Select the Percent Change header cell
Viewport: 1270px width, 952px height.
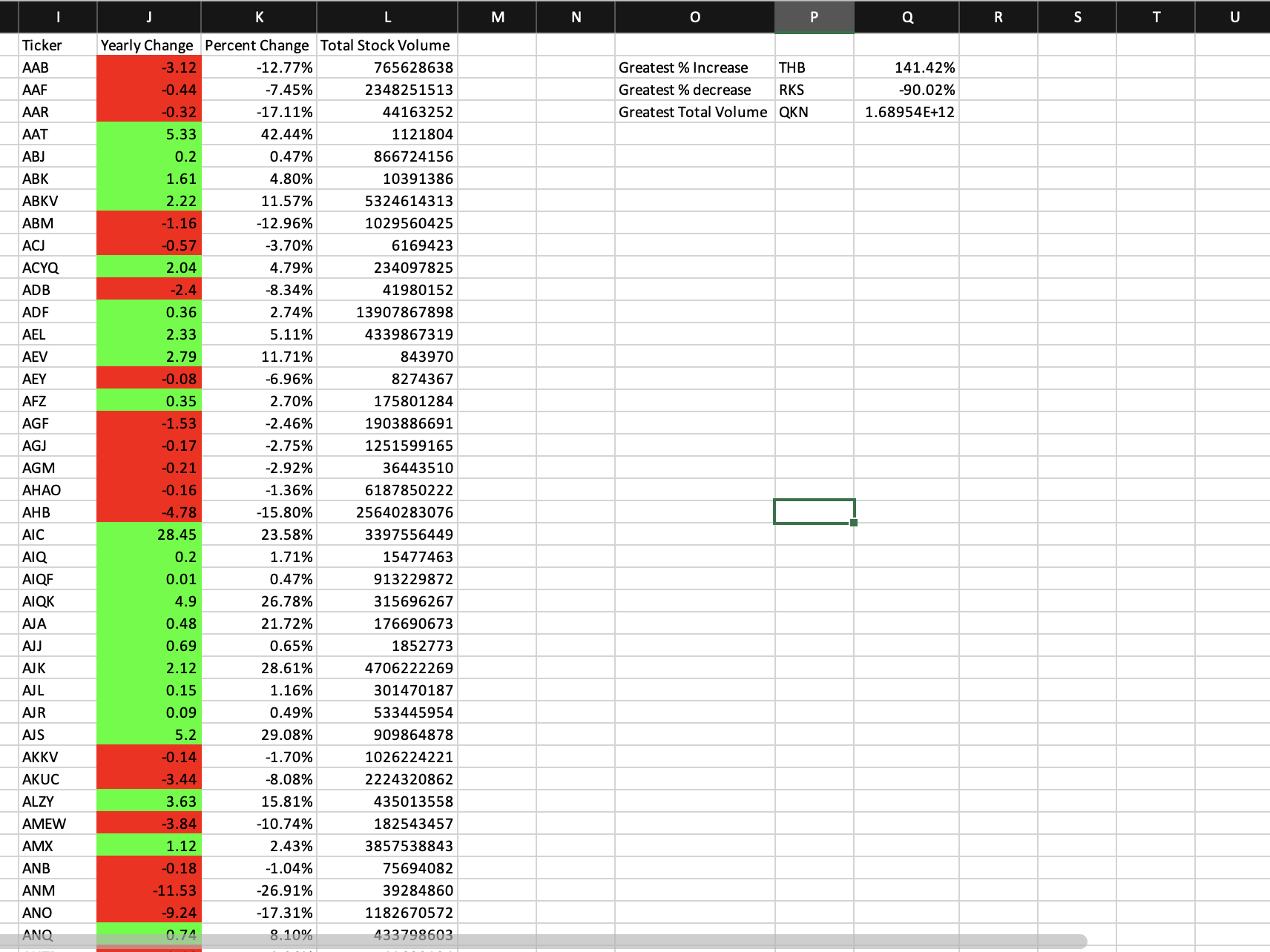pos(257,45)
